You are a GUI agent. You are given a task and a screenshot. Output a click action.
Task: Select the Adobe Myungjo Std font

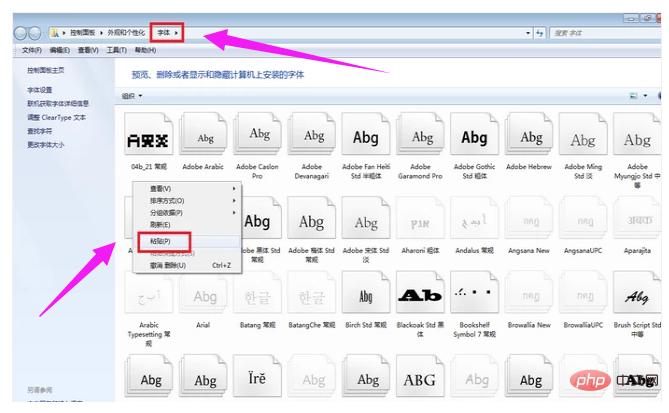coord(637,149)
